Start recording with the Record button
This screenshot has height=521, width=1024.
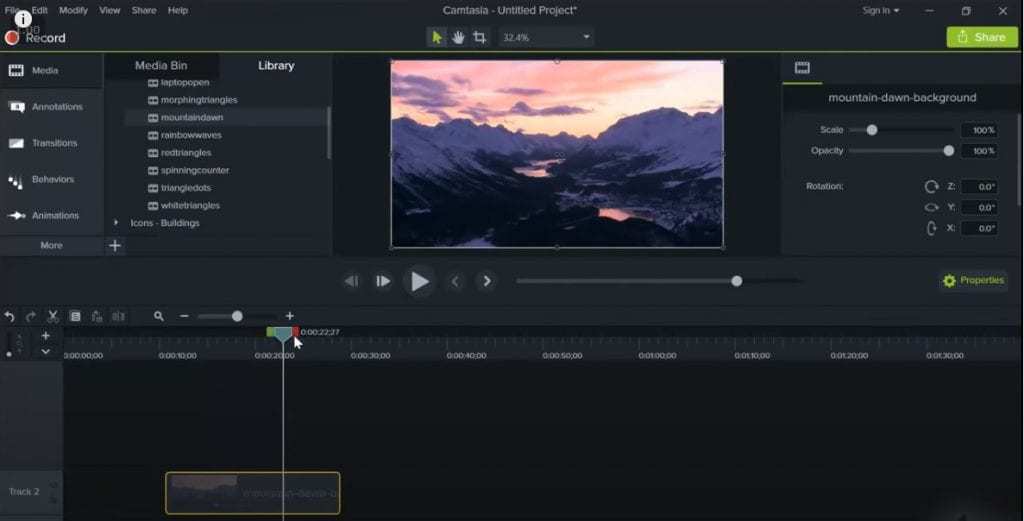(35, 38)
